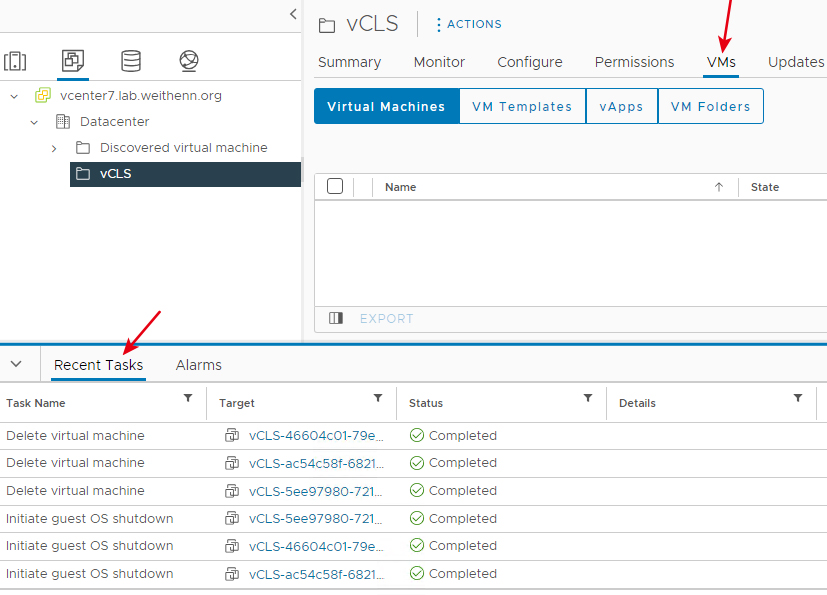Viewport: 827px width, 595px height.
Task: Click the Discovered virtual machine folder icon
Action: tap(83, 147)
